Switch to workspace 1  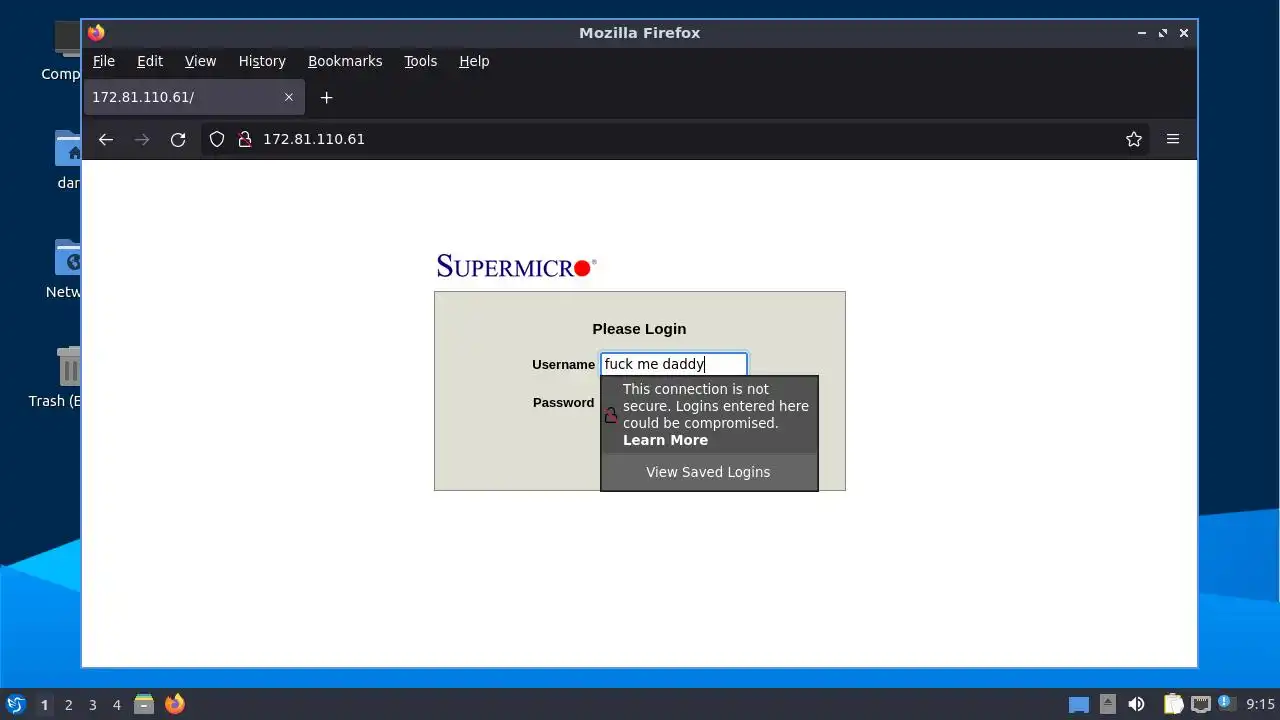44,705
